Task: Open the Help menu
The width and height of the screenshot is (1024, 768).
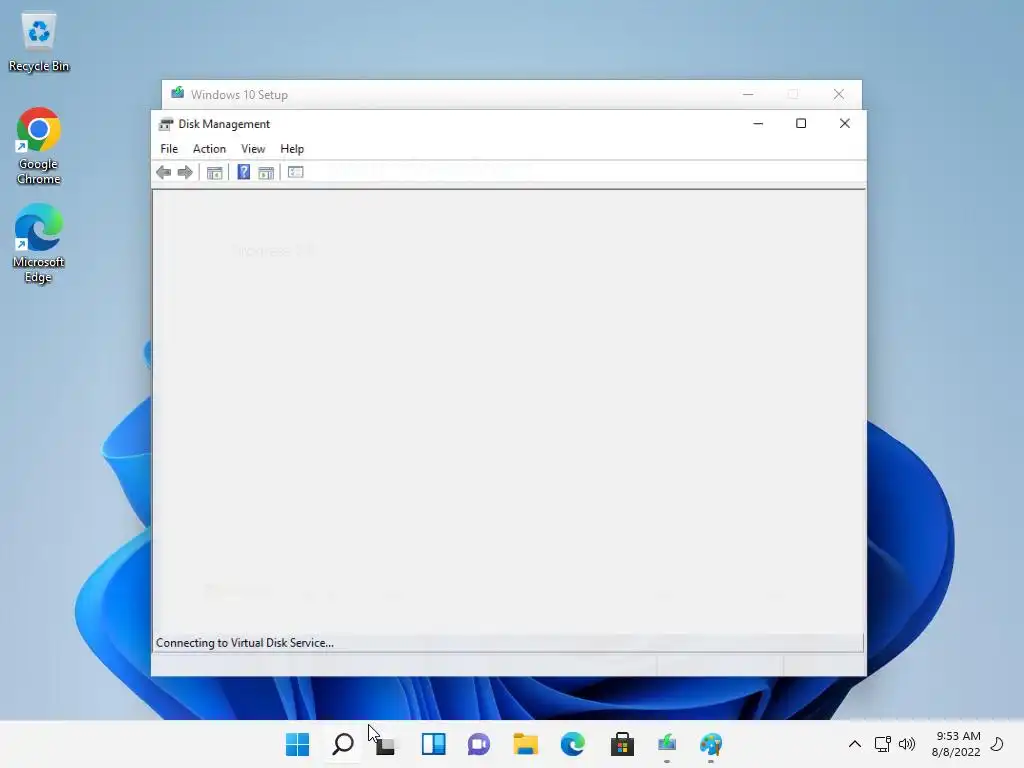Action: click(x=292, y=149)
